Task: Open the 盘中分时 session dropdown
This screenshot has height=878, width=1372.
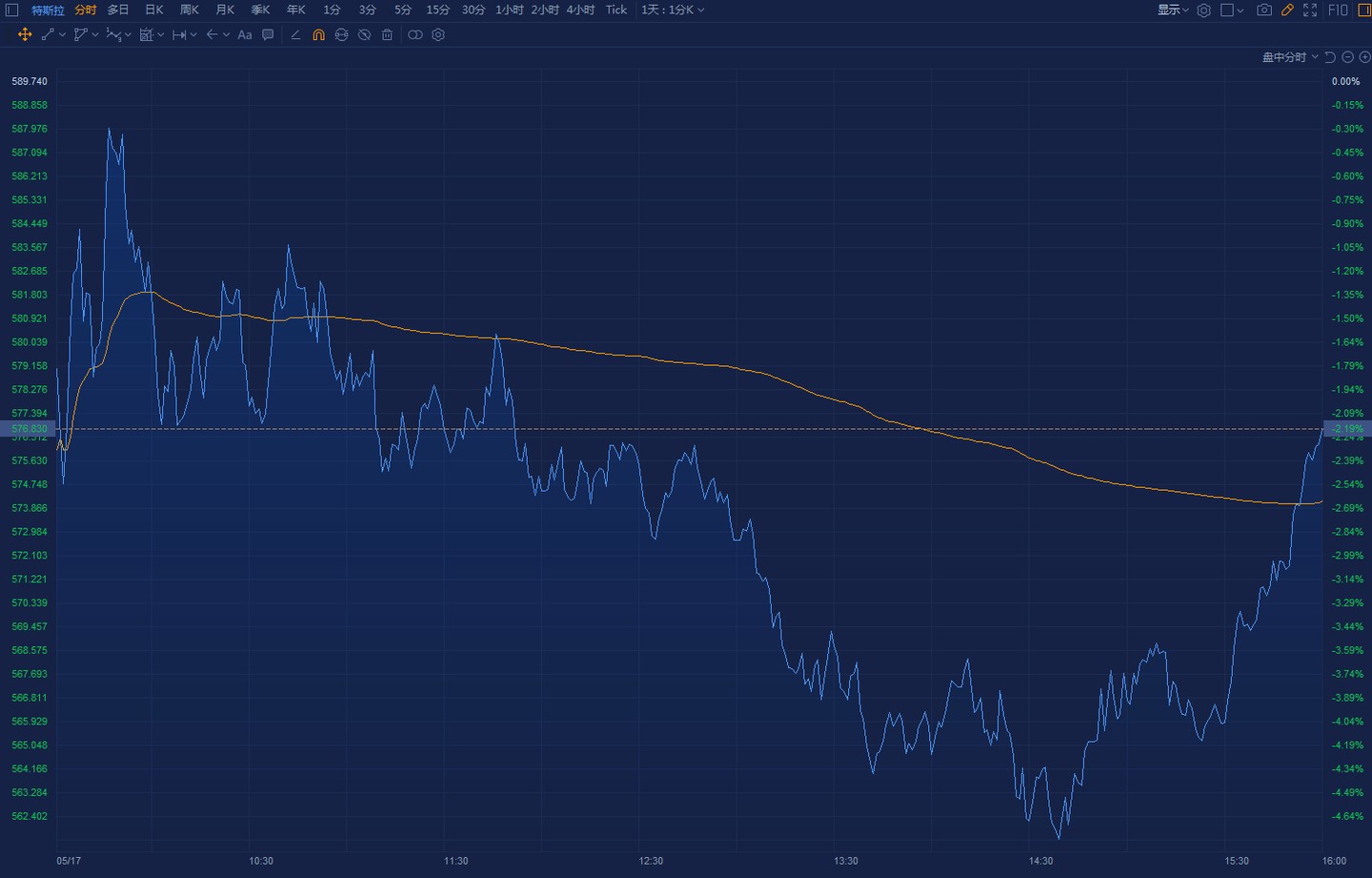Action: click(x=1290, y=57)
